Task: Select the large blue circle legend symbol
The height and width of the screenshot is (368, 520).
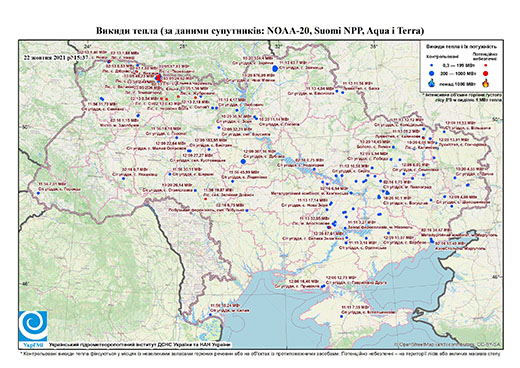Action: click(x=431, y=73)
